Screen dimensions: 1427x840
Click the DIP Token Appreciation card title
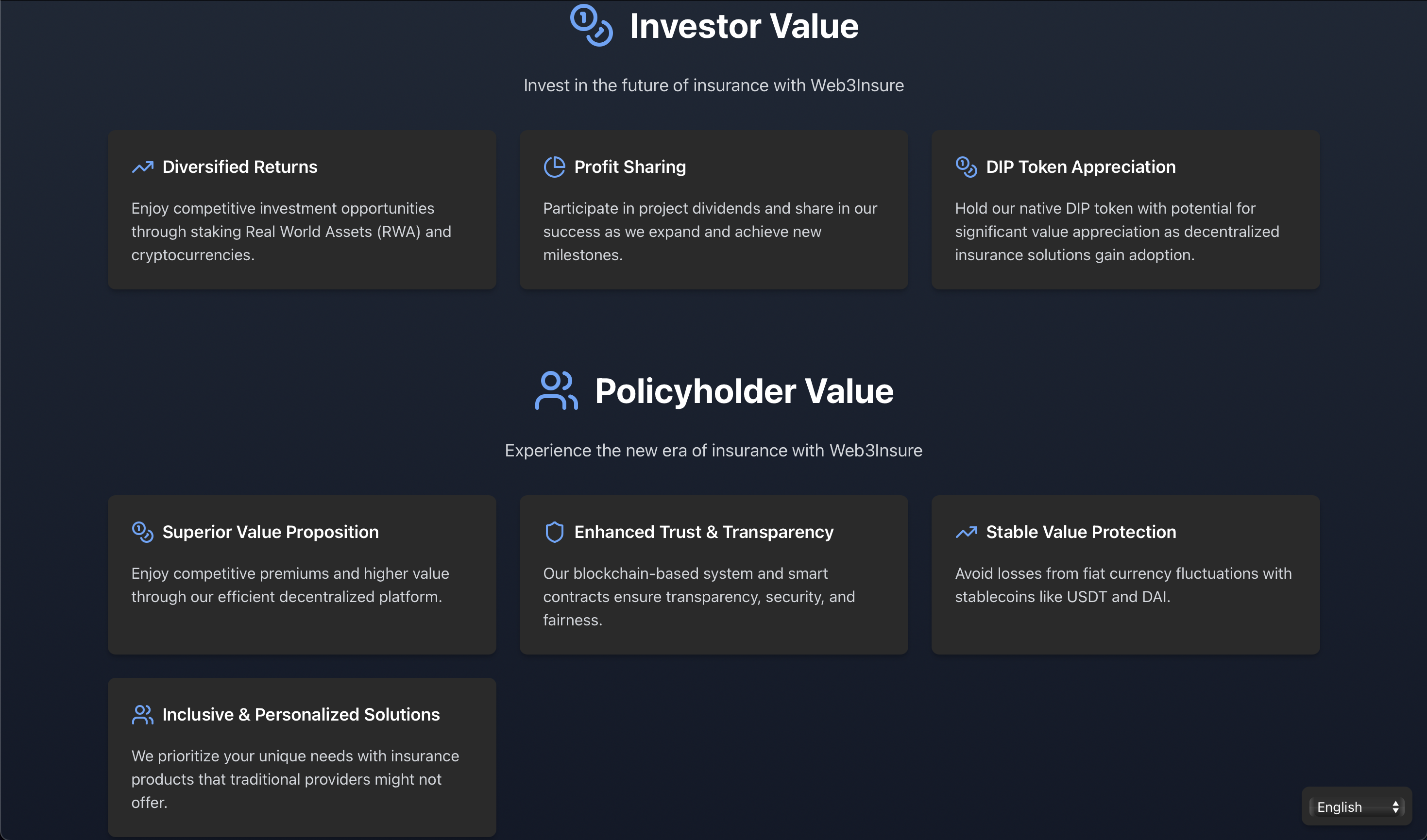coord(1080,167)
